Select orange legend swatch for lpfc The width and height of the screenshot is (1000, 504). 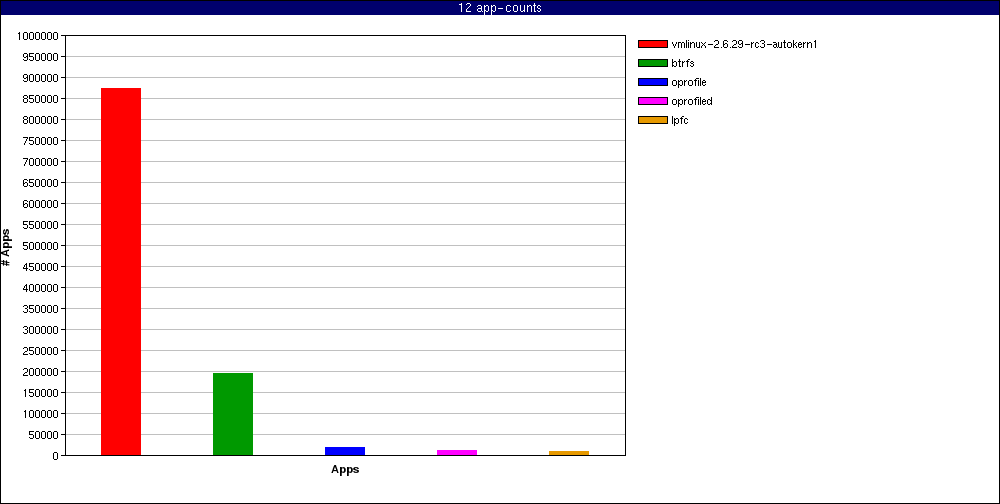[653, 120]
